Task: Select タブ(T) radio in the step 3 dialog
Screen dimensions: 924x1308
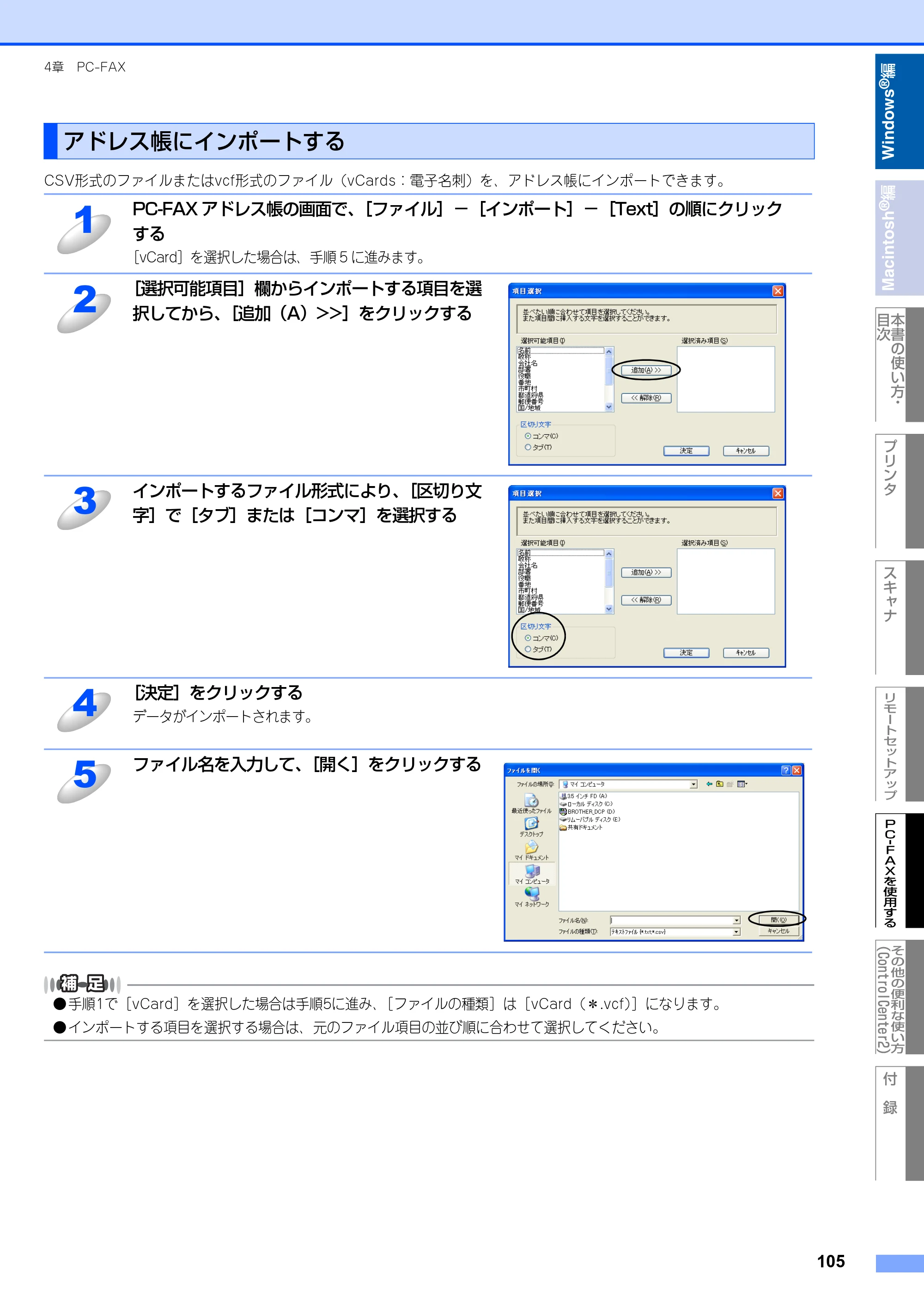Action: 538,649
